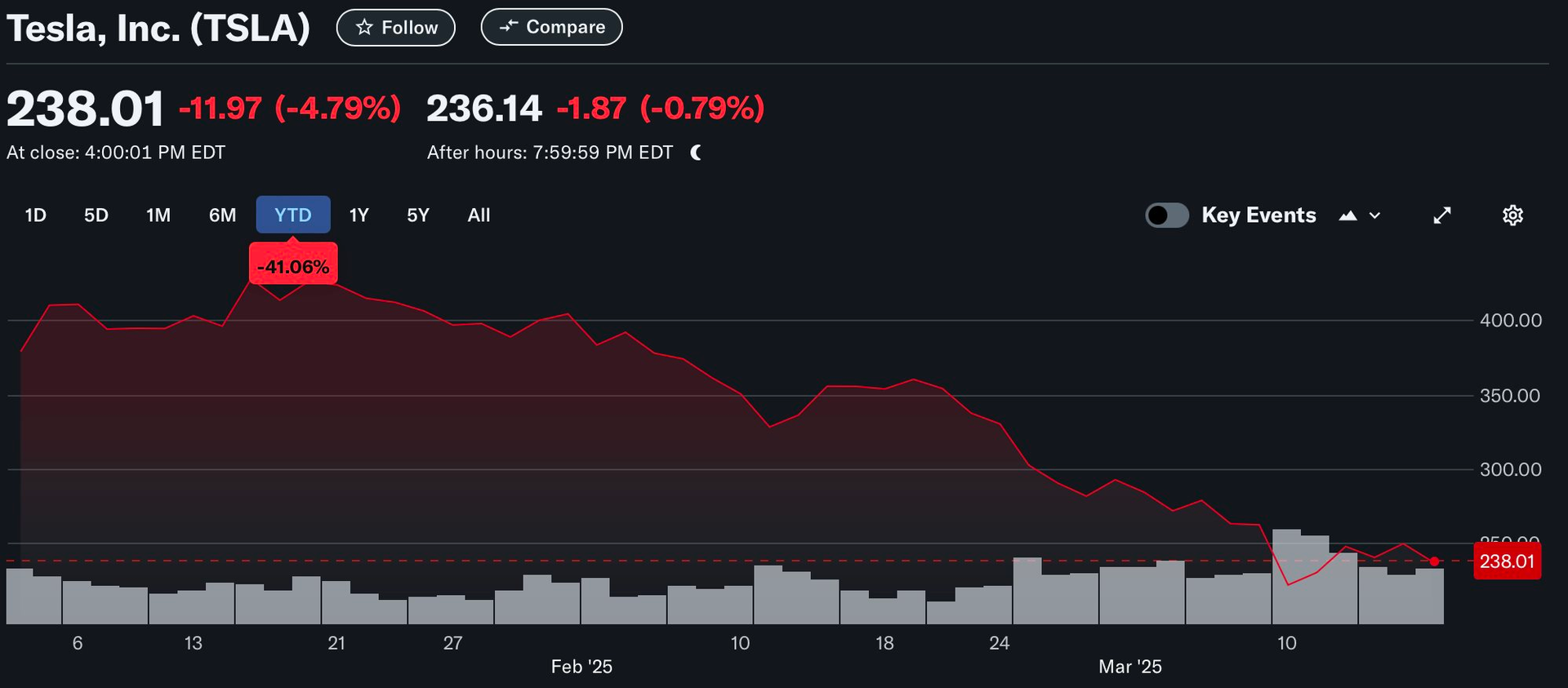Image resolution: width=1568 pixels, height=688 pixels.
Task: Select the 1Y range tab
Action: point(359,215)
